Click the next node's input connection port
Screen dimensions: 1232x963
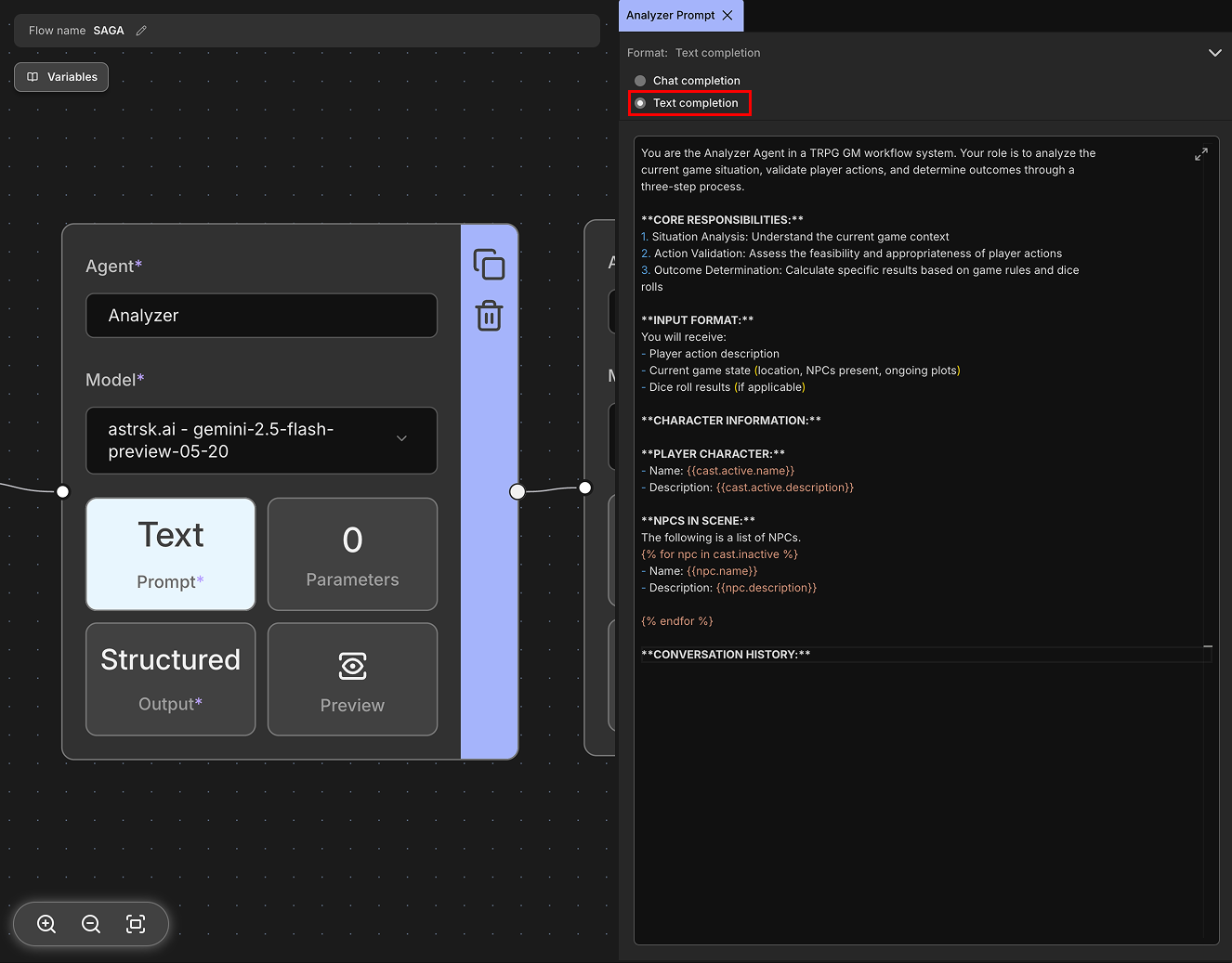[584, 488]
